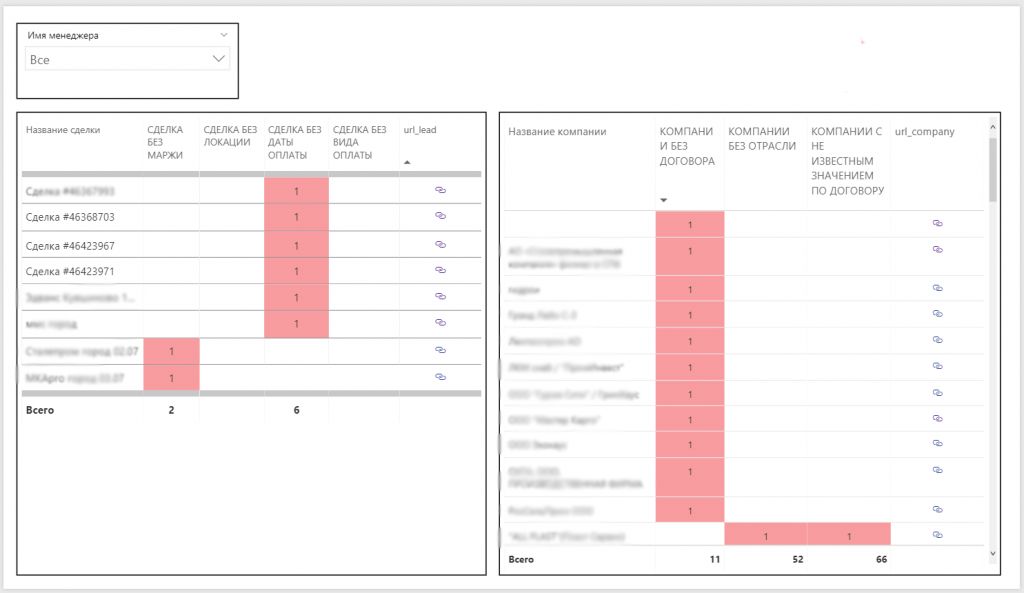The height and width of the screenshot is (593, 1024).
Task: Click the Имя менеджера slicer title
Action: tap(63, 35)
